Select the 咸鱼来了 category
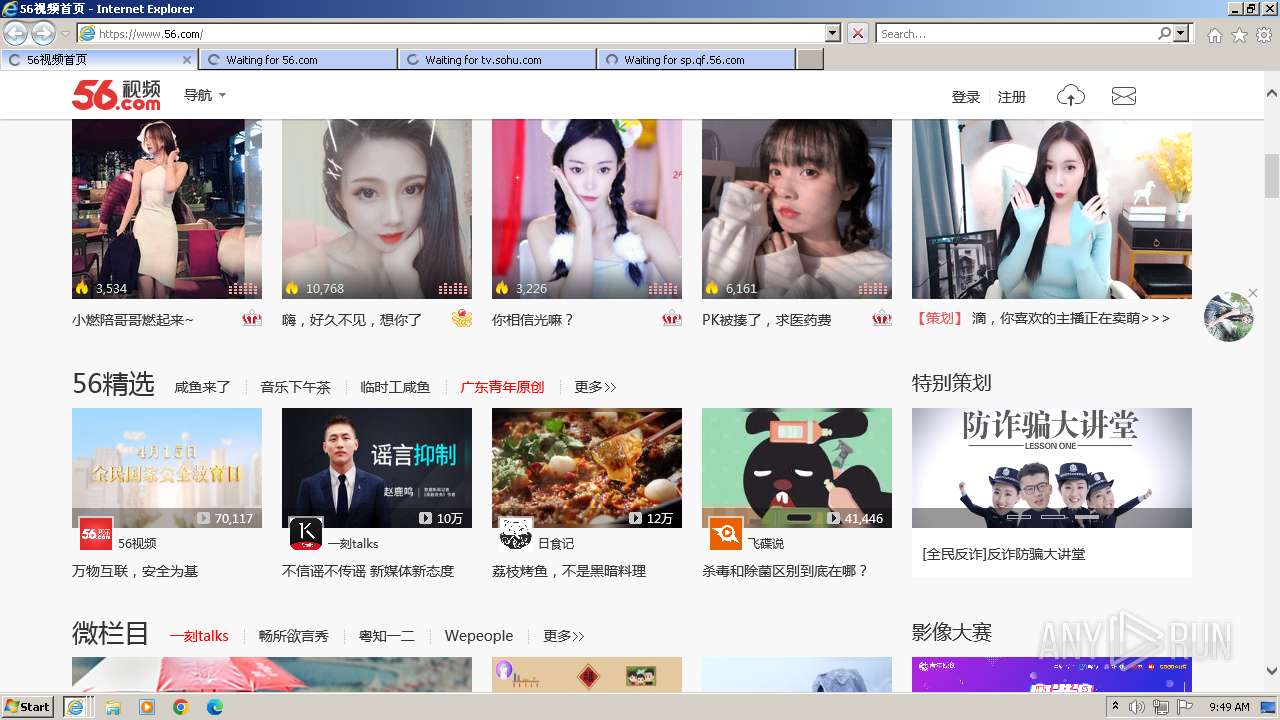 tap(202, 387)
